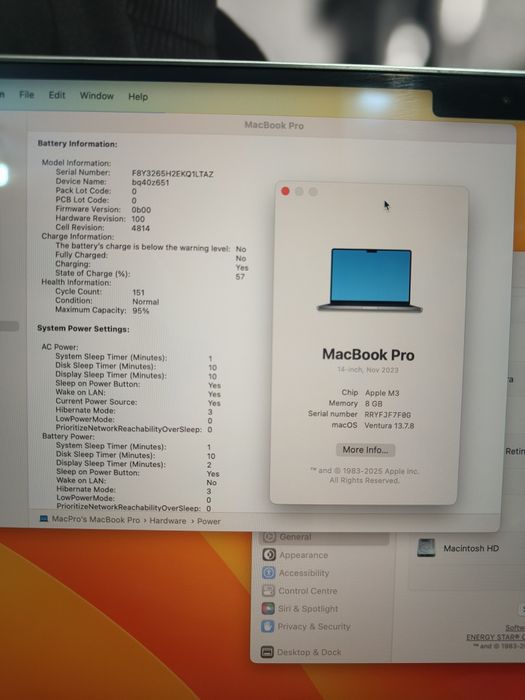Click the Health Information label

(76, 283)
